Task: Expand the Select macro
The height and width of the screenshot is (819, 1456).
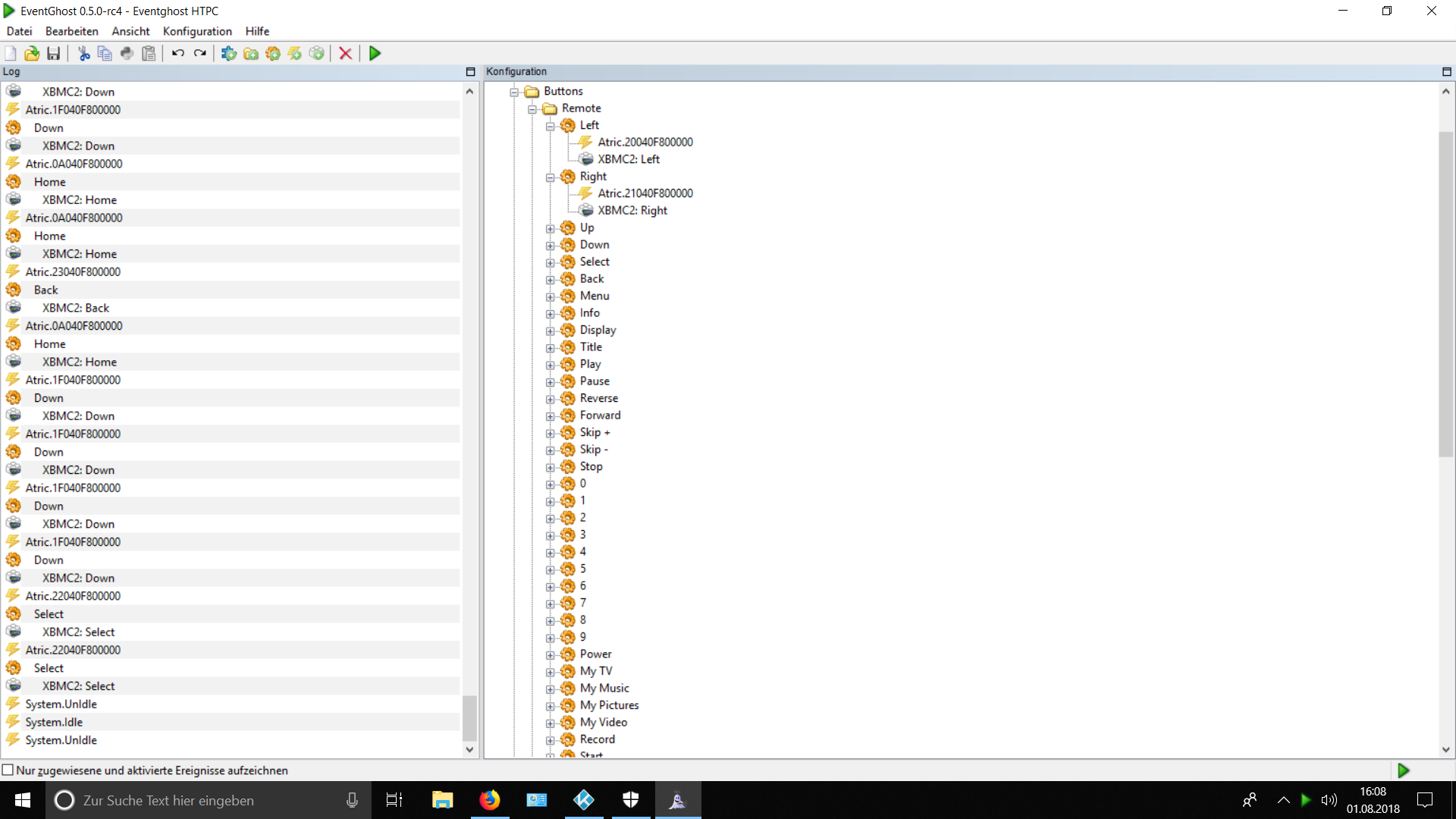Action: (551, 262)
